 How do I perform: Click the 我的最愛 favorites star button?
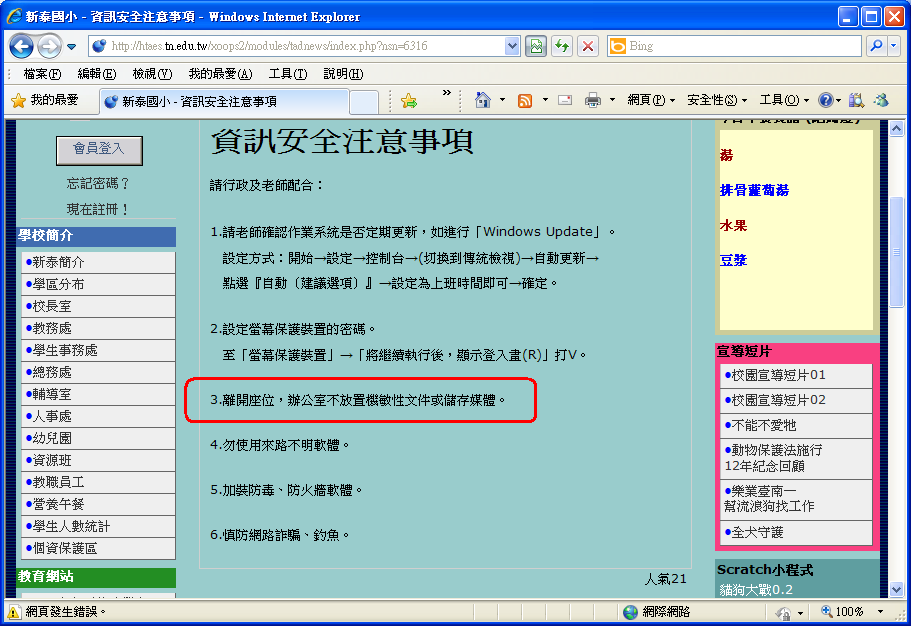coord(45,100)
